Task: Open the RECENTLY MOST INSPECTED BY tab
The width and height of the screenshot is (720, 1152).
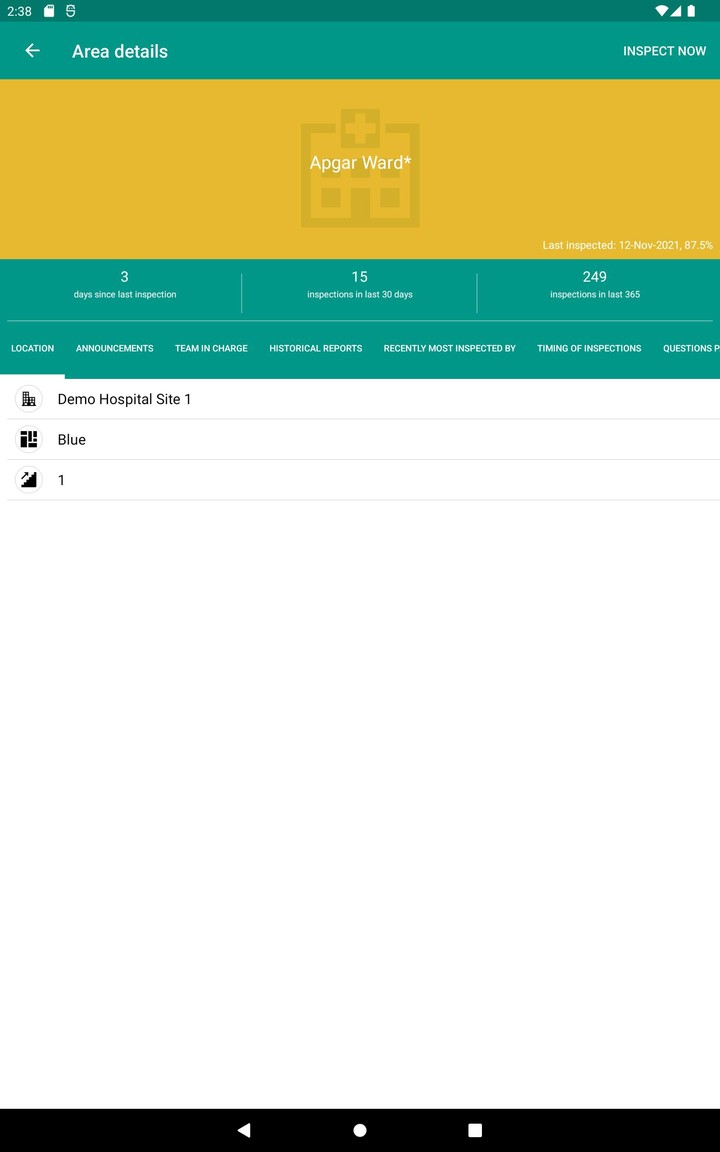Action: 450,348
